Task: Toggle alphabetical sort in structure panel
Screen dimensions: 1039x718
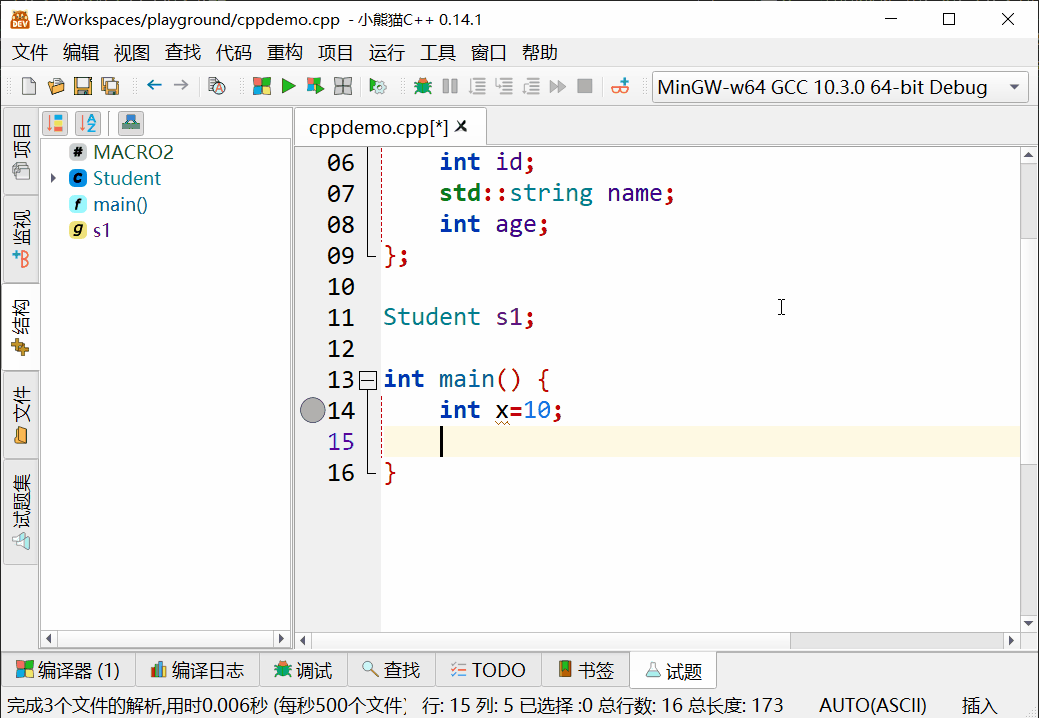Action: coord(88,123)
